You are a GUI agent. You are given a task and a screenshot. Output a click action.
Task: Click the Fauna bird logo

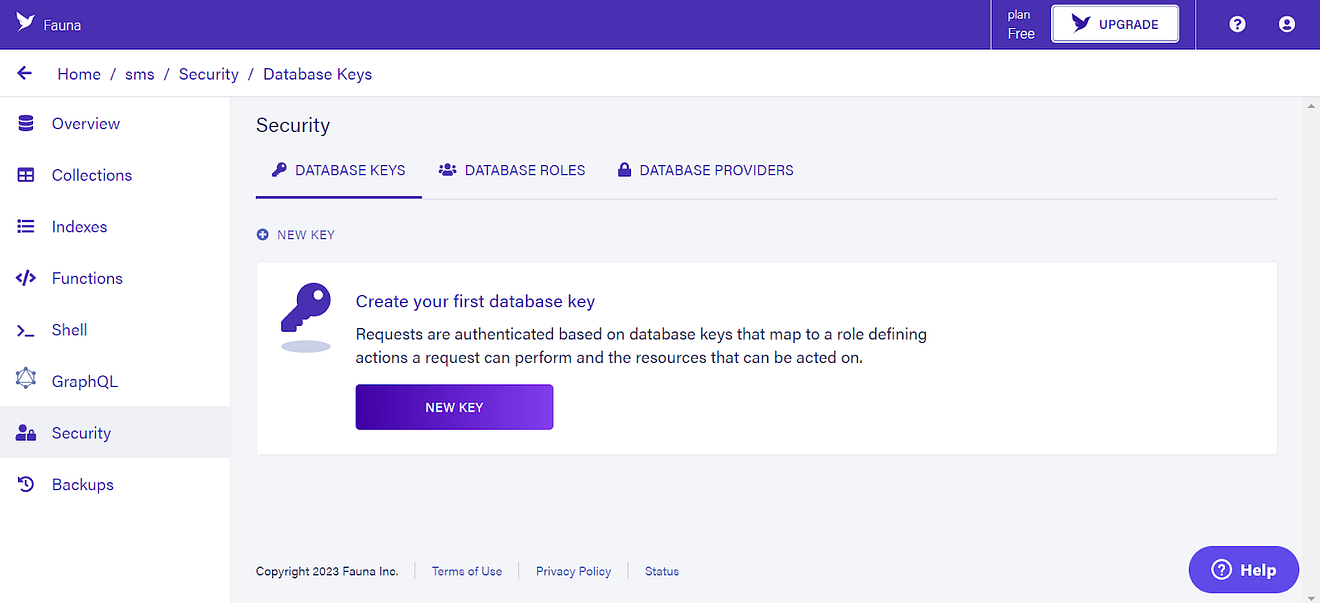tap(26, 22)
